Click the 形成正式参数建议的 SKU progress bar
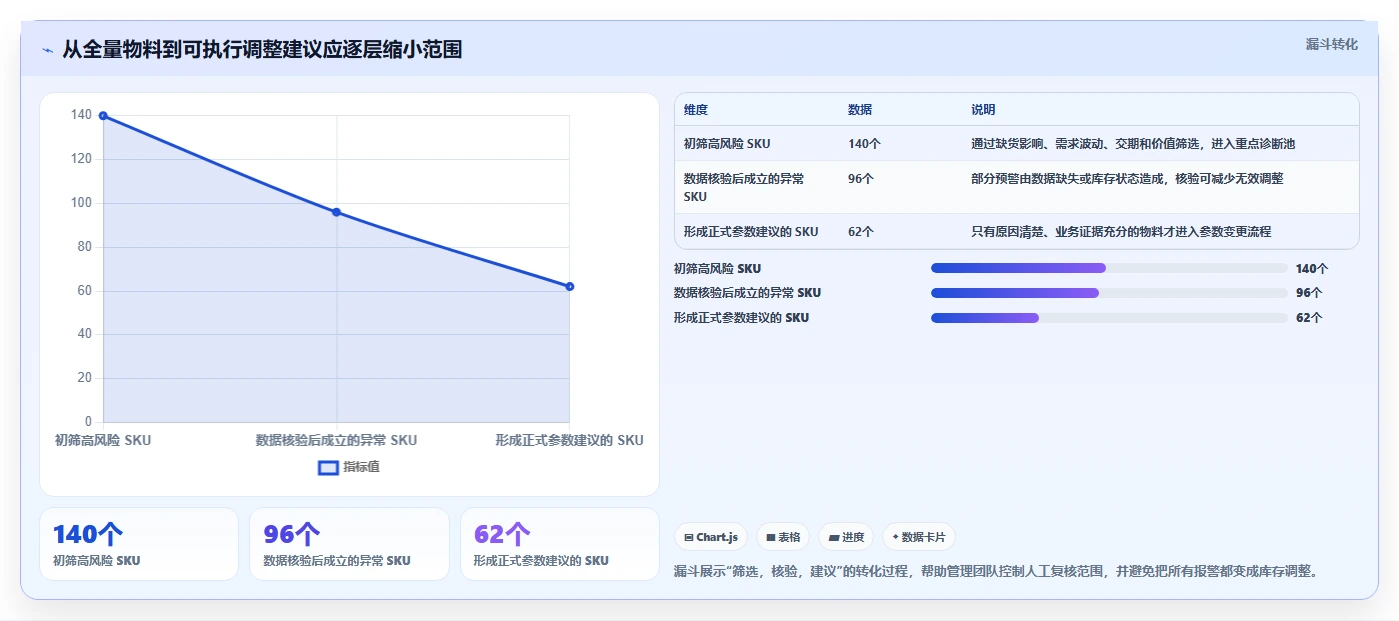1399x621 pixels. click(x=1109, y=318)
